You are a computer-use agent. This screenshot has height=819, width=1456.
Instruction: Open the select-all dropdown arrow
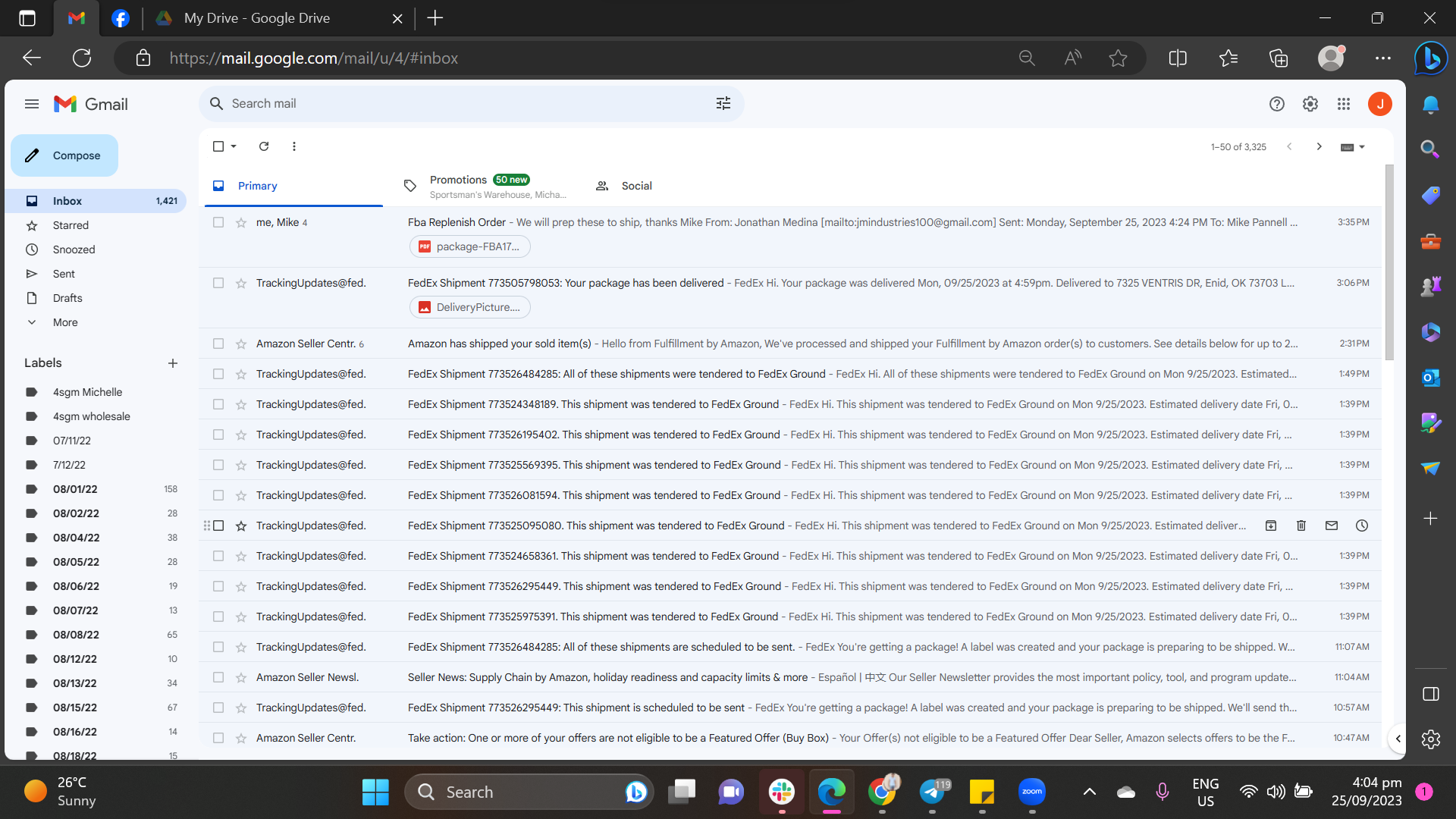click(x=234, y=146)
